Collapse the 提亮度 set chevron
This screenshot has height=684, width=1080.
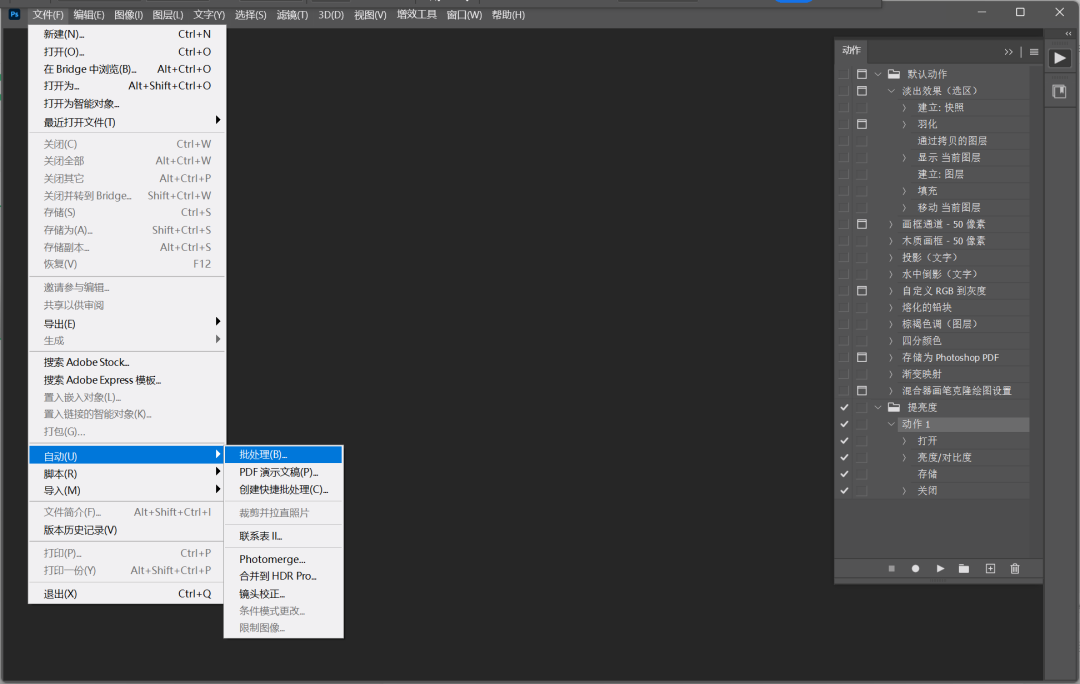pyautogui.click(x=878, y=407)
